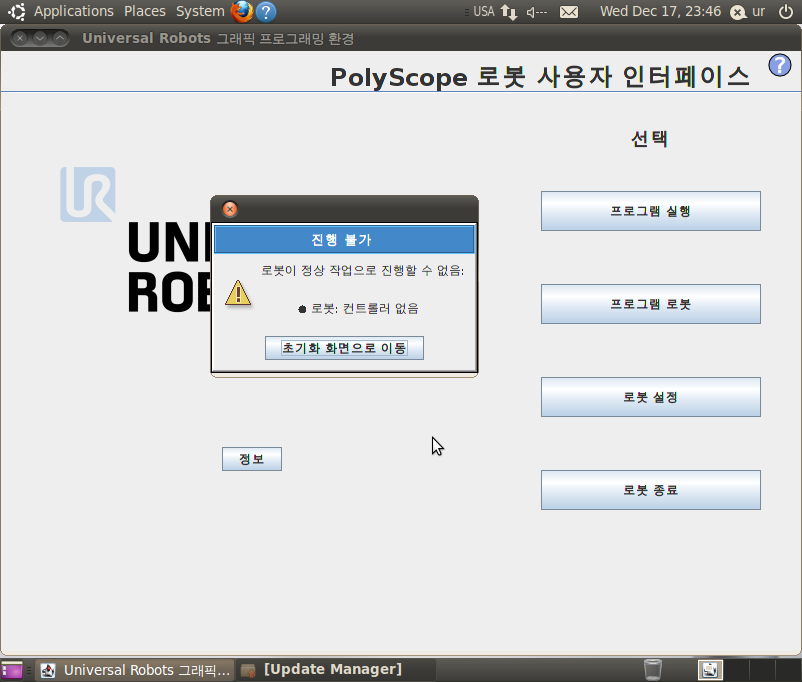Open the Applications menu
Image resolution: width=802 pixels, height=682 pixels.
(x=74, y=11)
